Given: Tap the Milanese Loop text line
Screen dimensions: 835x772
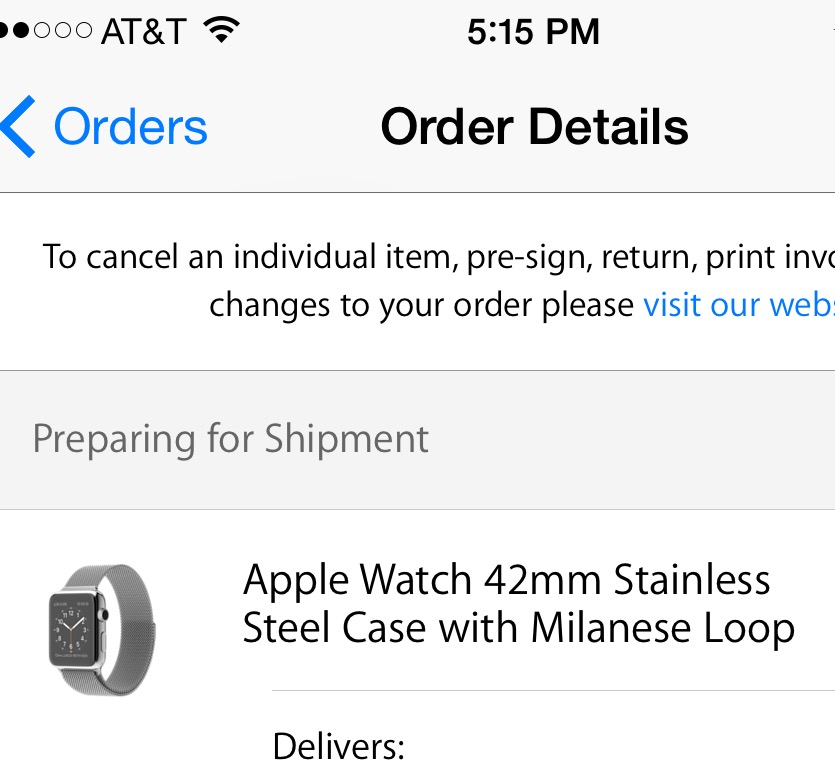Looking at the screenshot, I should pyautogui.click(x=519, y=628).
